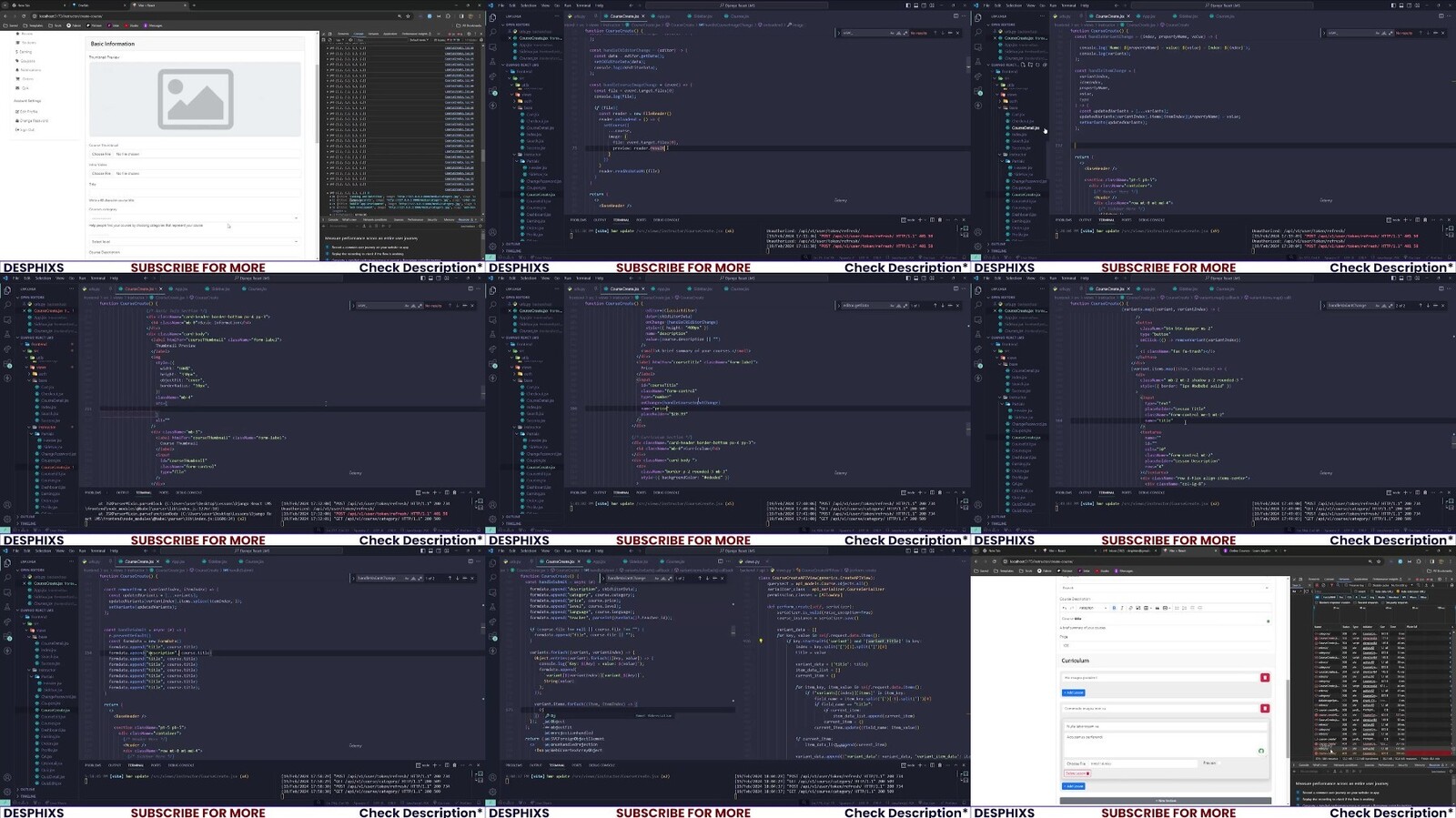Add a new terminal in top-middle VS Code
The height and width of the screenshot is (818, 1456).
point(918,219)
